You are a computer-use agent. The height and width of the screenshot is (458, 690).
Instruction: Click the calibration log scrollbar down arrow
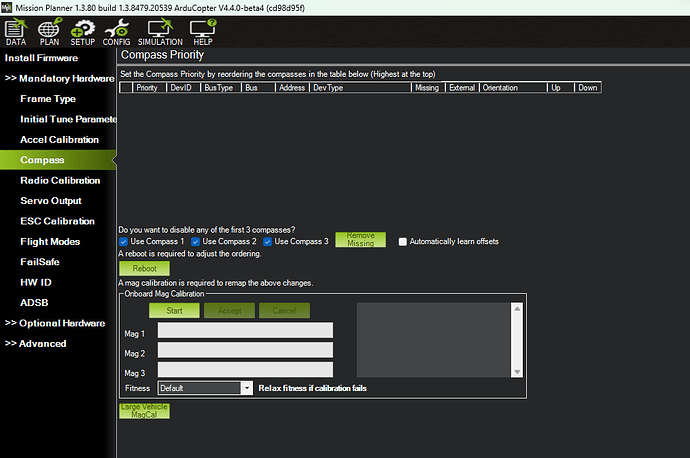[x=517, y=372]
